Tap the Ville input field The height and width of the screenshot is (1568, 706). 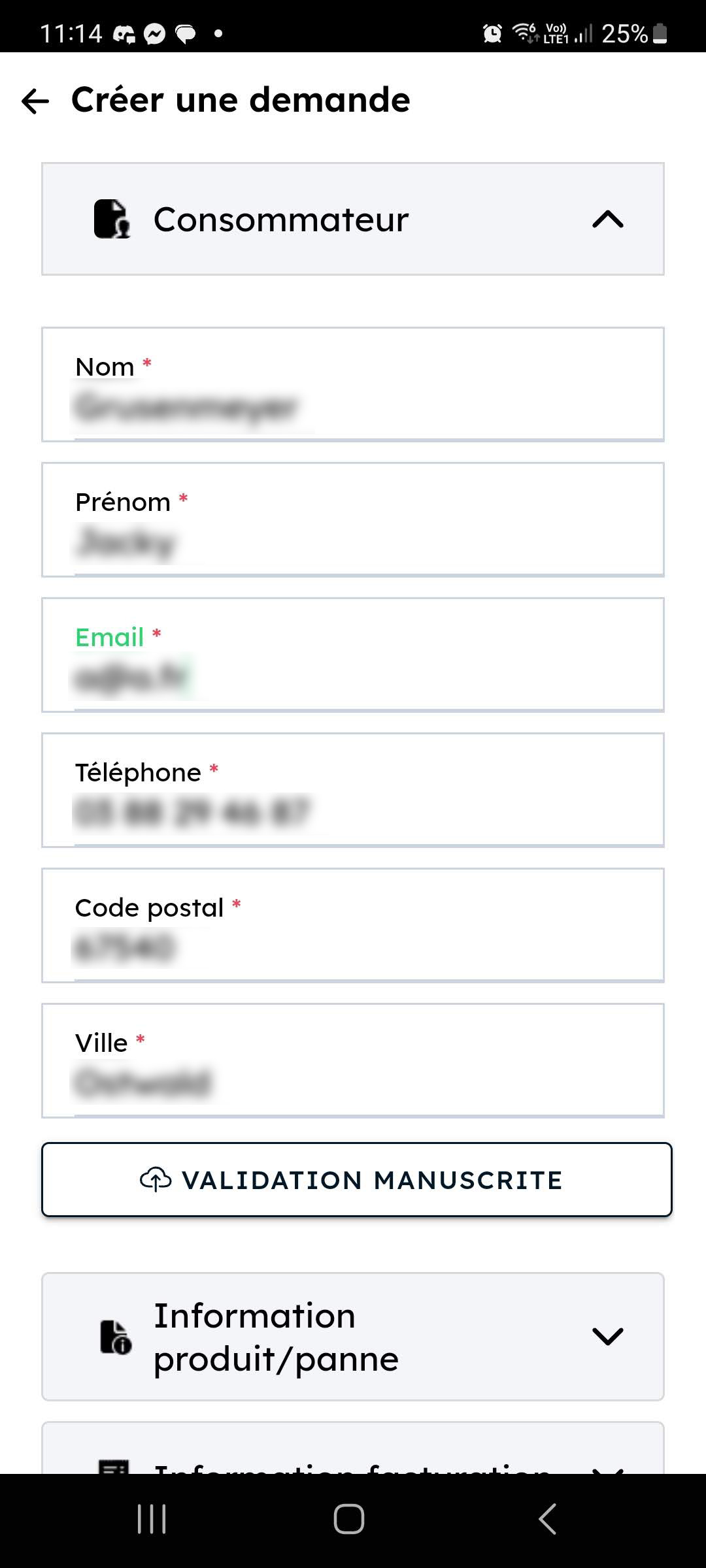coord(353,1083)
